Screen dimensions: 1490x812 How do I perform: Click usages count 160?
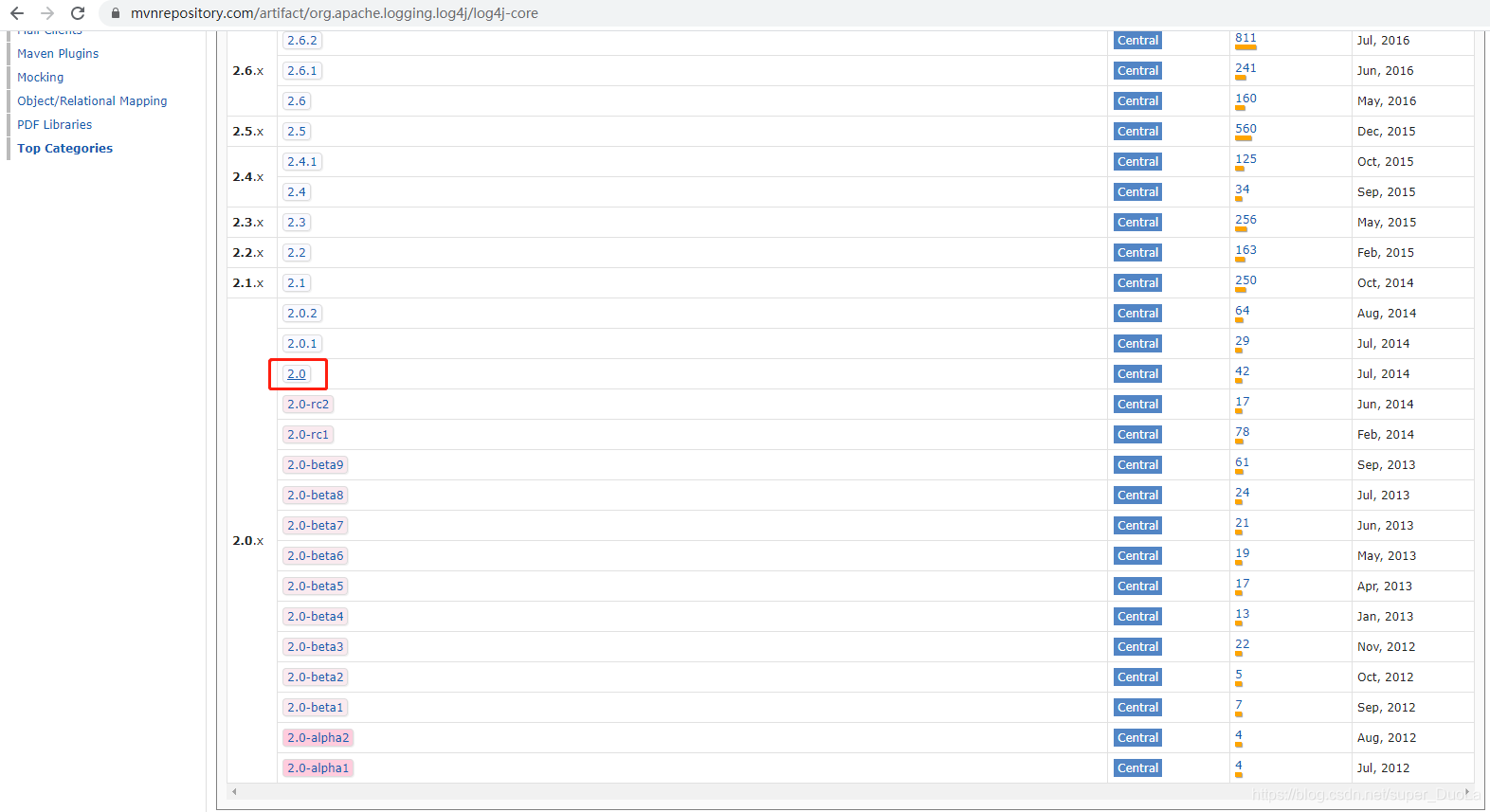point(1245,99)
